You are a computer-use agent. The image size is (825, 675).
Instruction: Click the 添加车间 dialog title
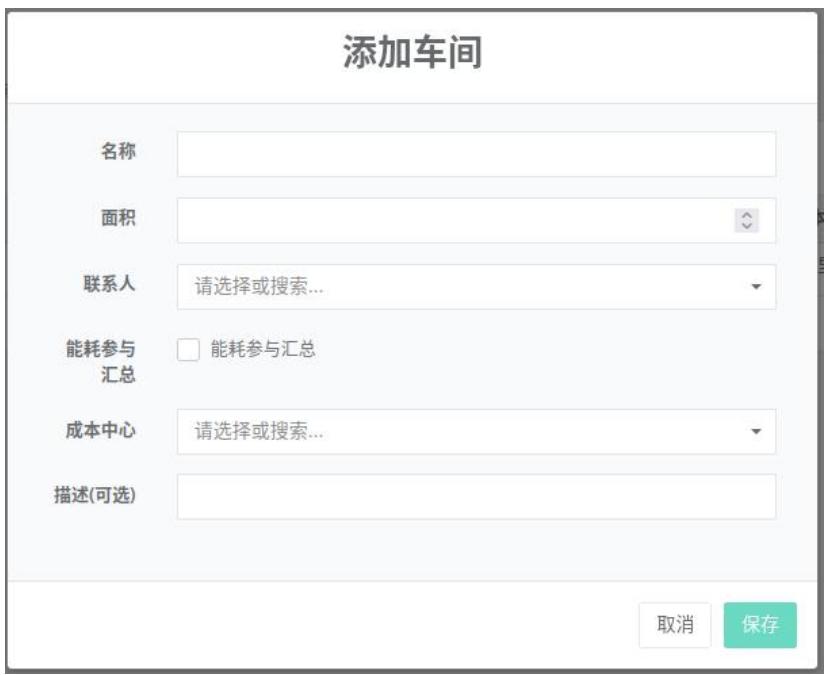point(412,57)
